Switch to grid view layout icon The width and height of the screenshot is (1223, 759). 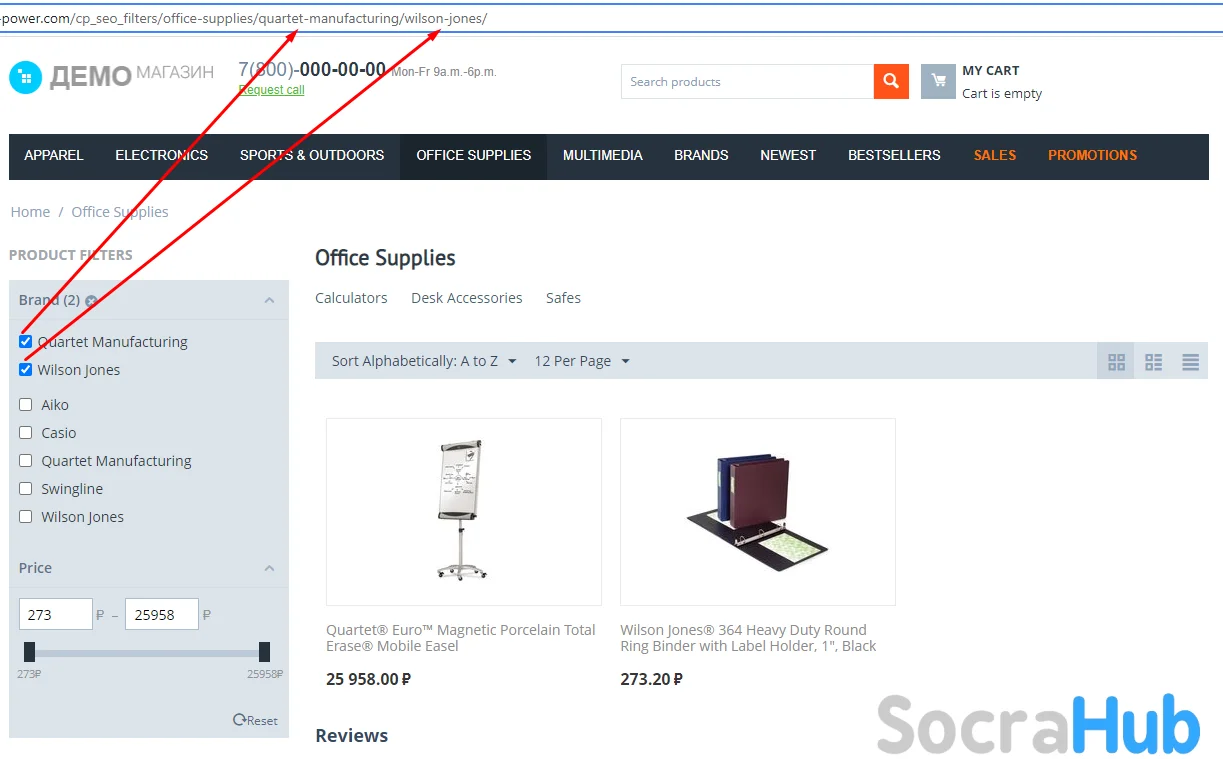[x=1117, y=362]
